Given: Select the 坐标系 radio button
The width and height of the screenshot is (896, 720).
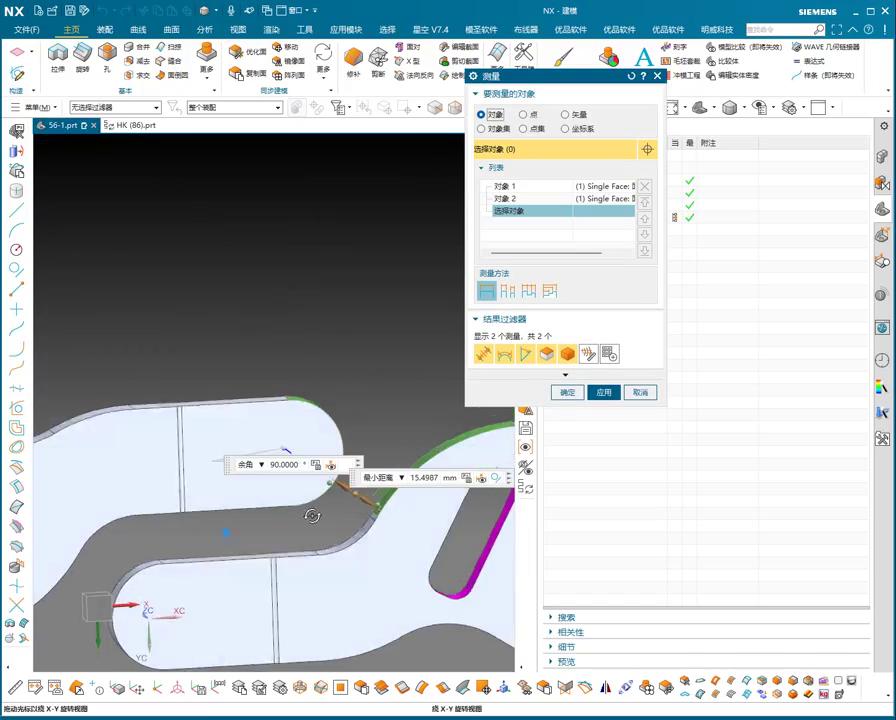Looking at the screenshot, I should click(565, 129).
